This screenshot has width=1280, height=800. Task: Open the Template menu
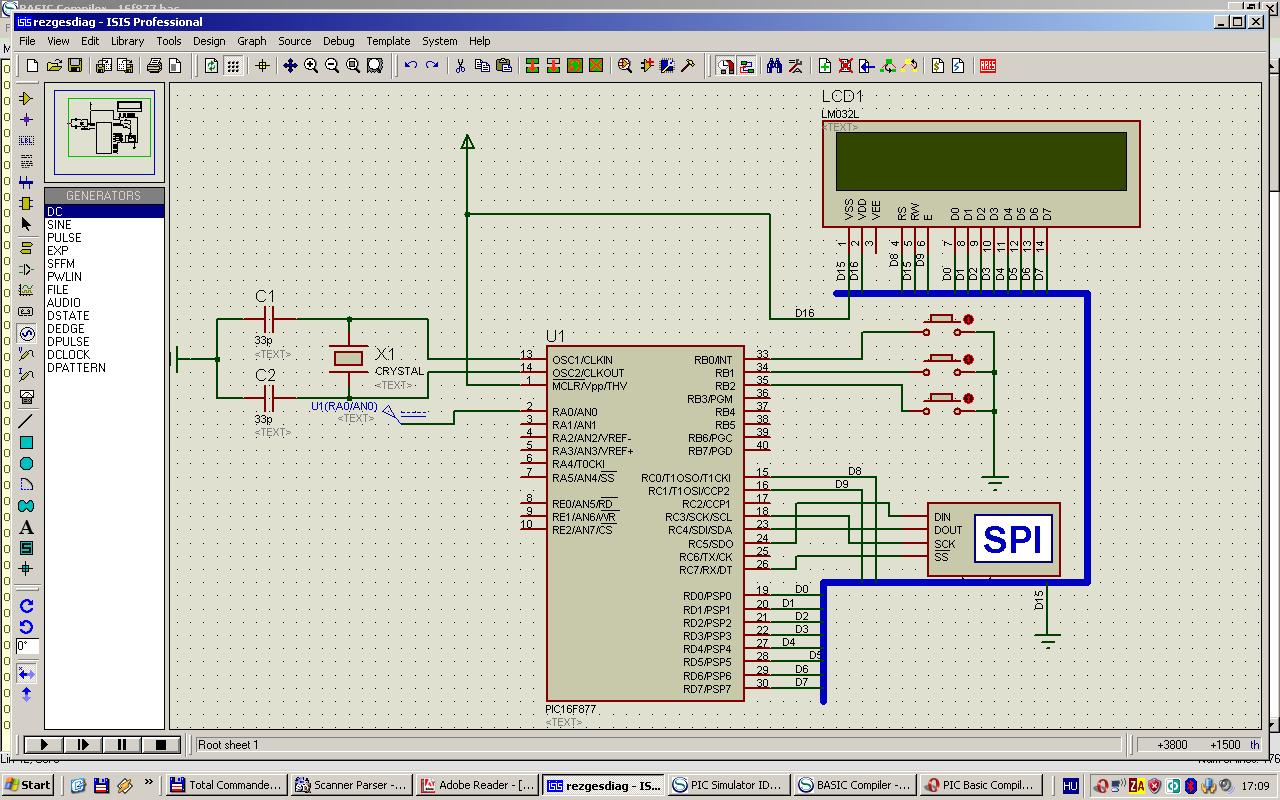coord(388,41)
